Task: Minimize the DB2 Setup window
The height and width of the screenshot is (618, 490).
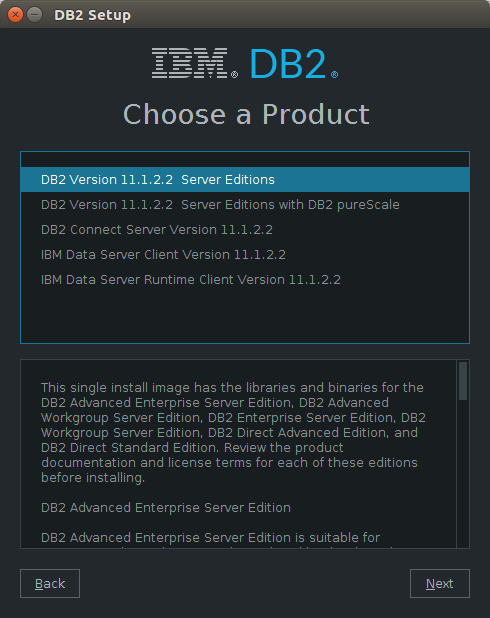Action: click(35, 15)
